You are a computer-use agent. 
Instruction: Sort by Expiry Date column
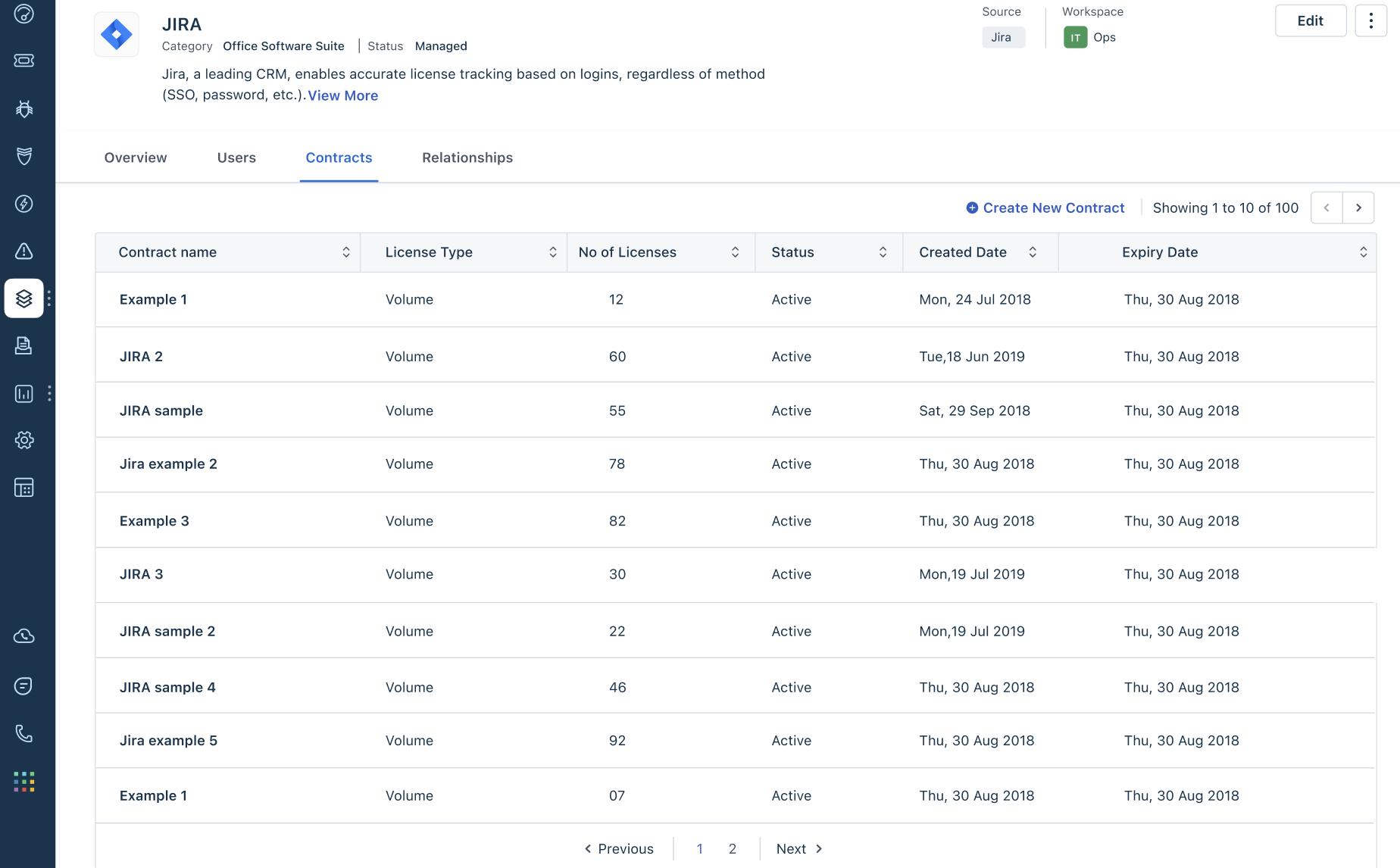pyautogui.click(x=1364, y=252)
